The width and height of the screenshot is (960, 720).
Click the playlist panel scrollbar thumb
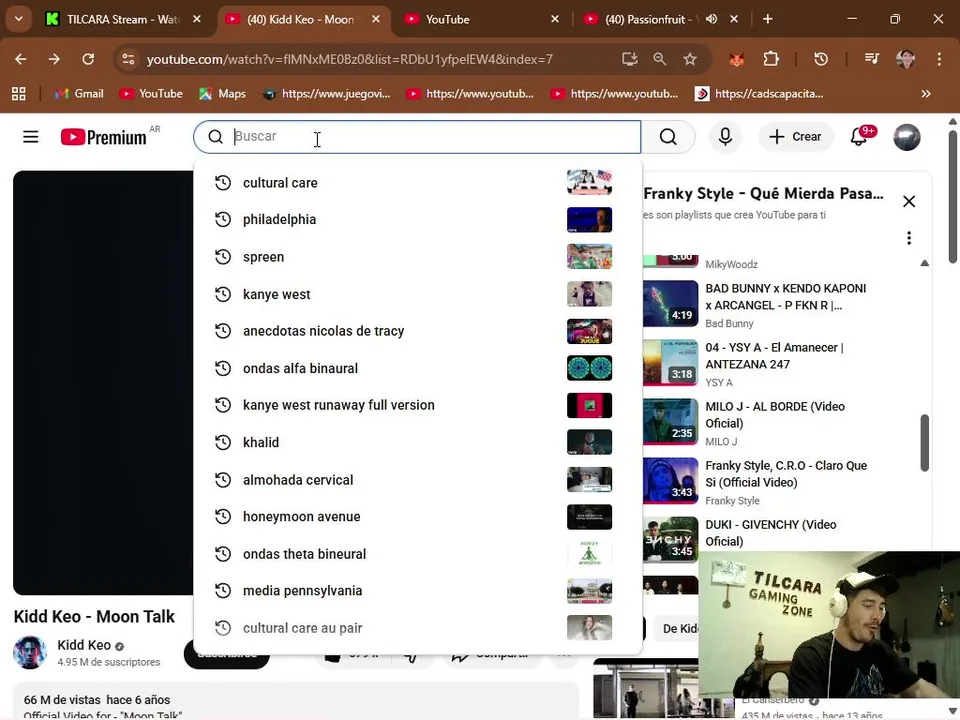click(924, 443)
